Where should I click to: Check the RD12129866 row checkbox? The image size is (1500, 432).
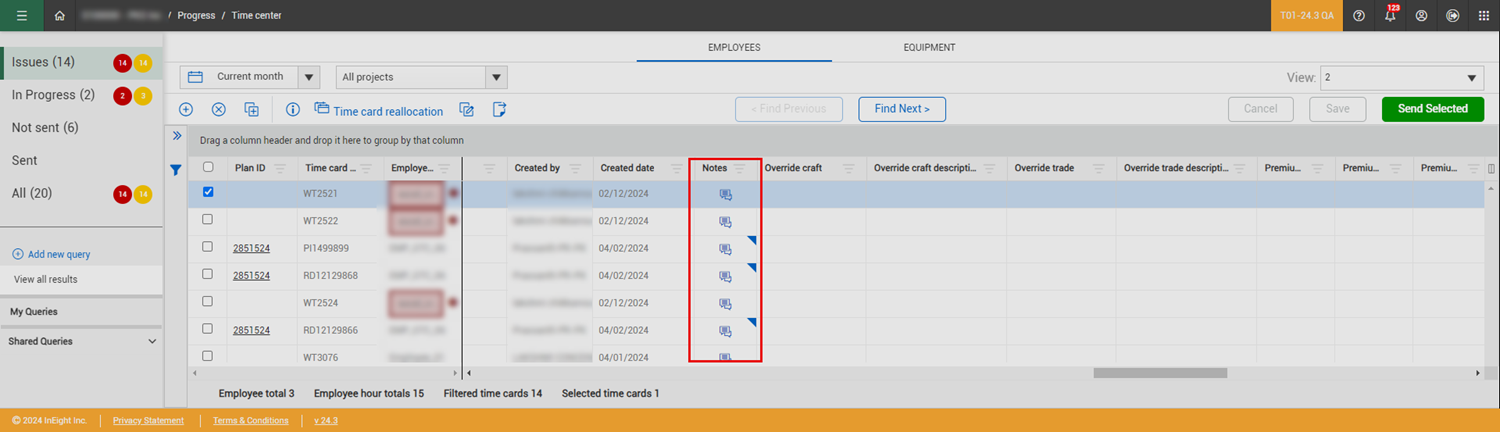pyautogui.click(x=208, y=328)
